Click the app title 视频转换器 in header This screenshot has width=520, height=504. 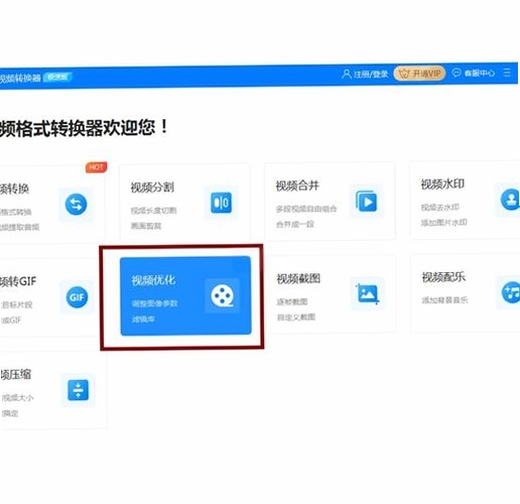[20, 78]
